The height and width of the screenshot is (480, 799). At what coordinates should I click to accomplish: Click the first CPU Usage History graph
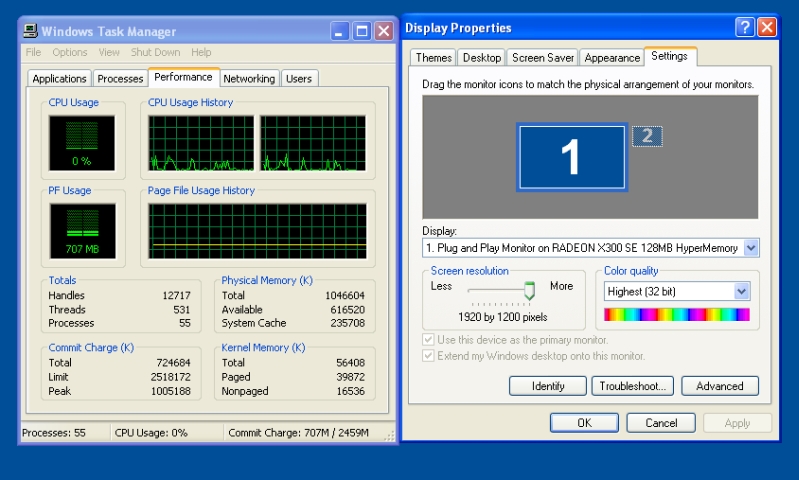(201, 143)
